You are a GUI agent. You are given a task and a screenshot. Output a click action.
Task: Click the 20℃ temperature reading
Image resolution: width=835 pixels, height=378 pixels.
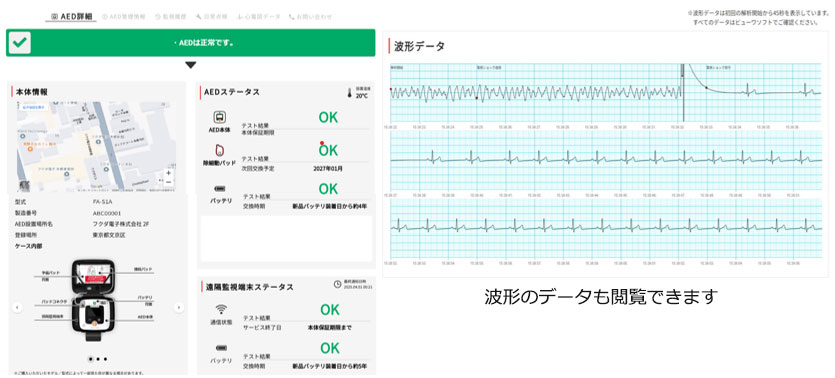point(362,96)
